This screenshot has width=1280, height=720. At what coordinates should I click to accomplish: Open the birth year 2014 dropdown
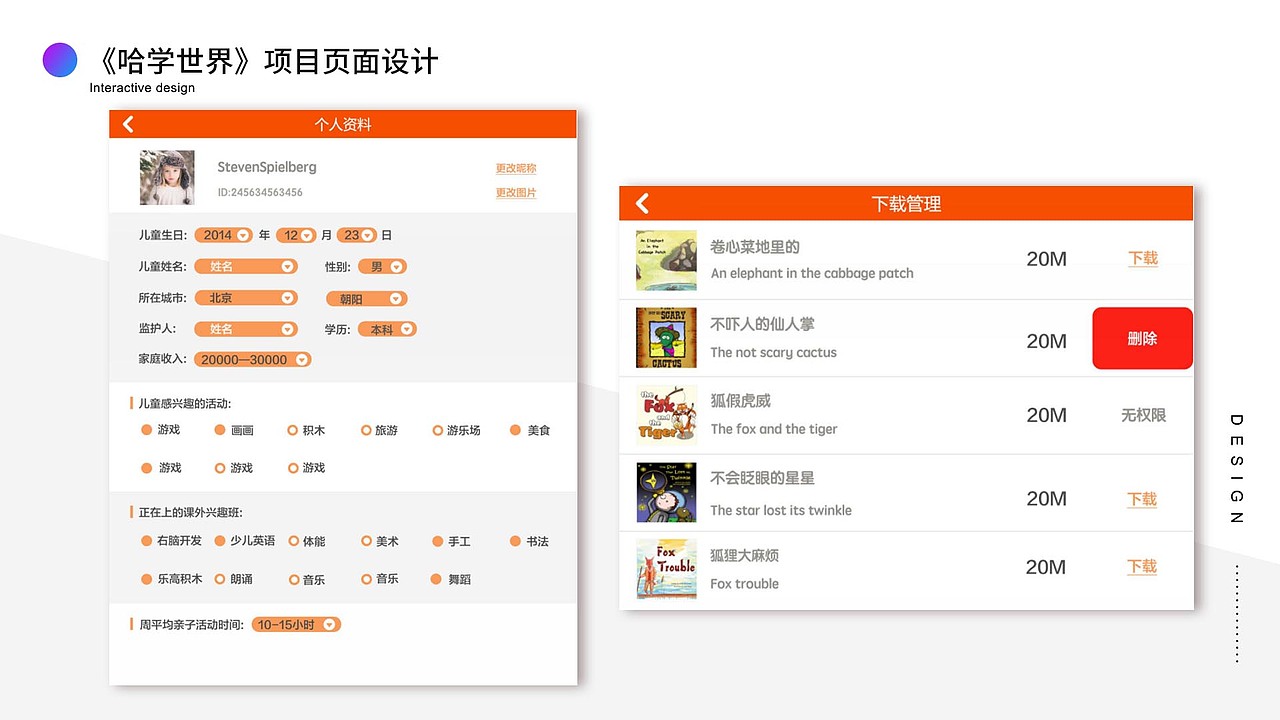tap(223, 234)
